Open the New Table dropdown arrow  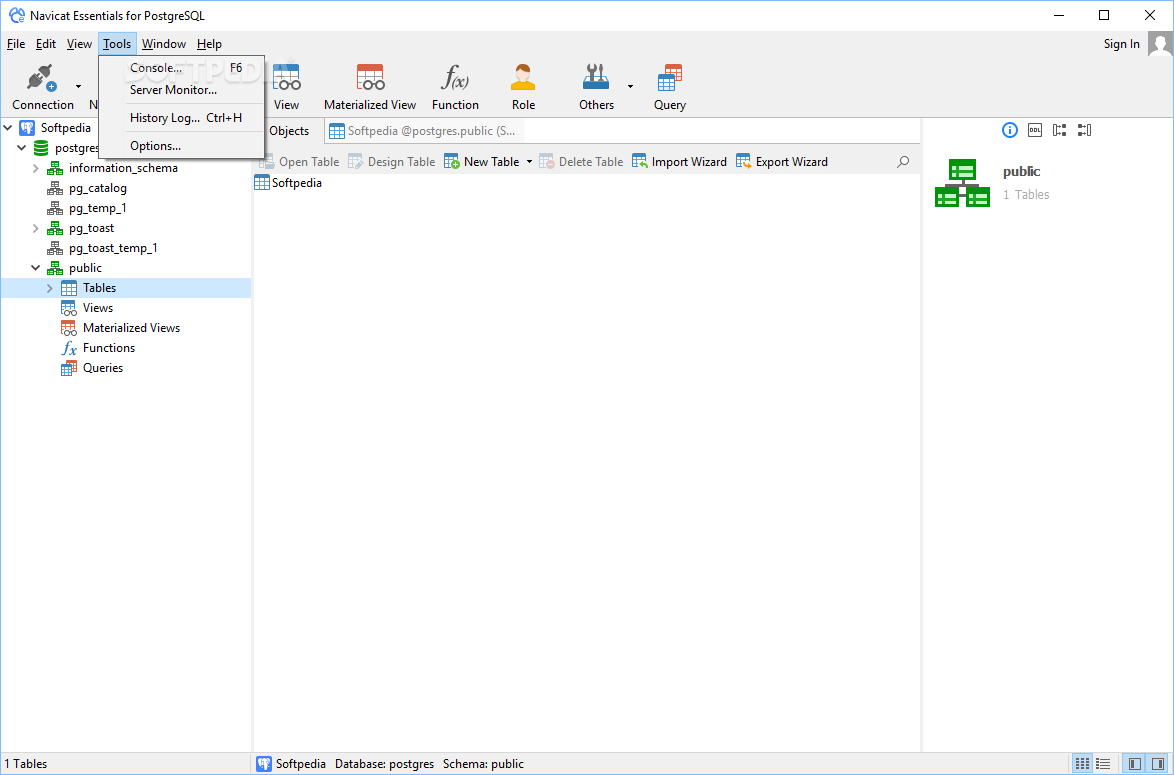pyautogui.click(x=529, y=162)
